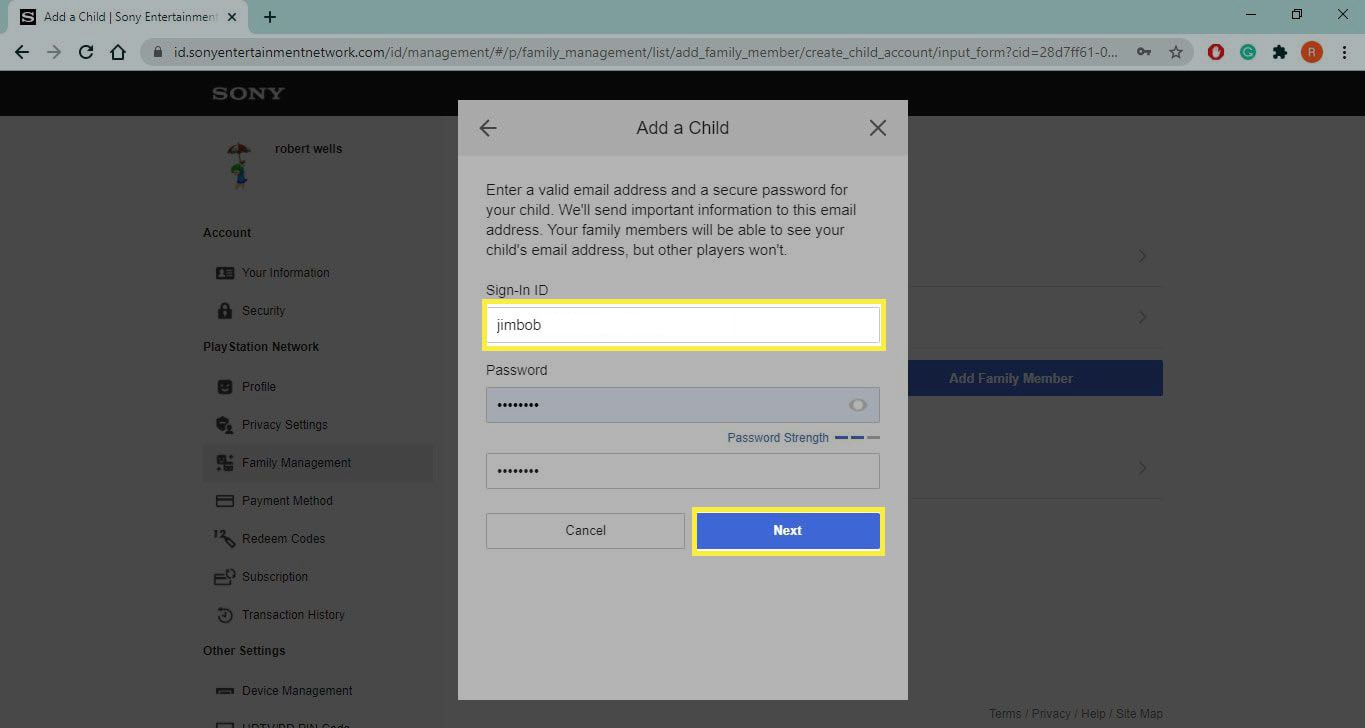This screenshot has width=1365, height=728.
Task: Click the Device Management icon
Action: coord(225,691)
